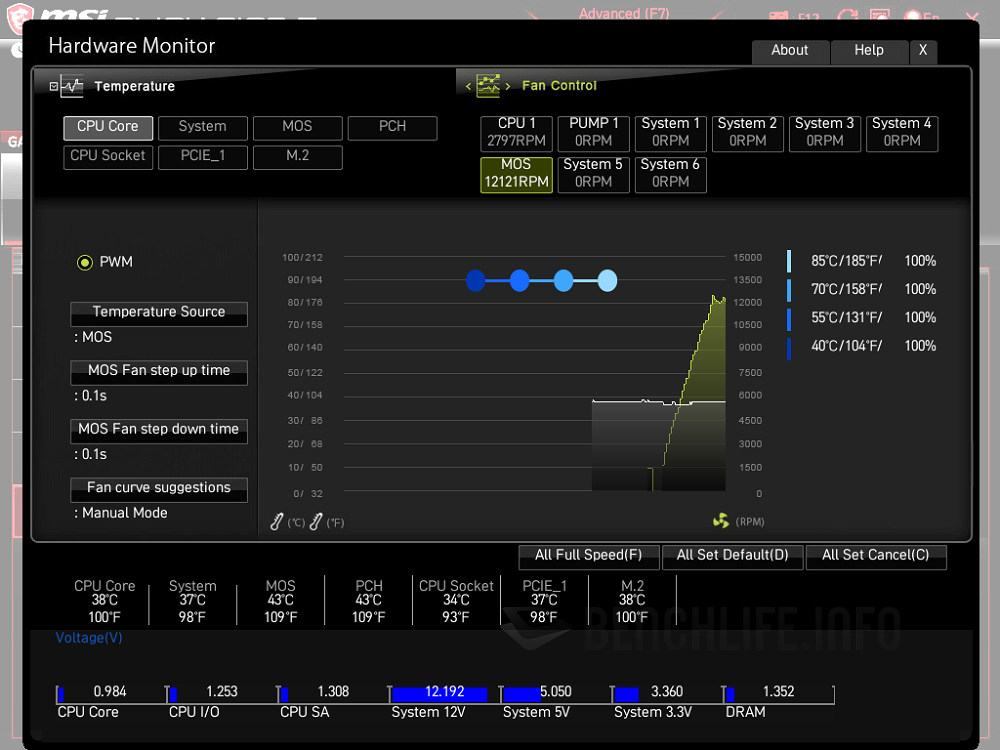Click the right arrow beside Fan Control
This screenshot has width=1000, height=750.
point(508,86)
